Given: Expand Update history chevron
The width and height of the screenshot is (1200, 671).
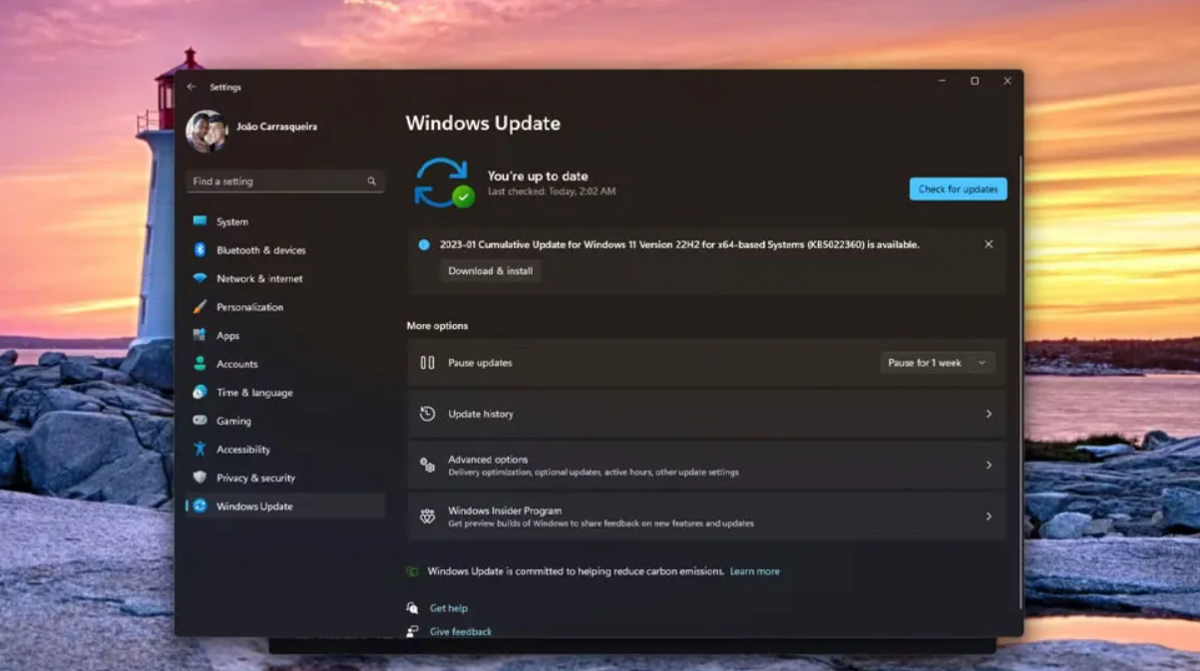Looking at the screenshot, I should 988,414.
